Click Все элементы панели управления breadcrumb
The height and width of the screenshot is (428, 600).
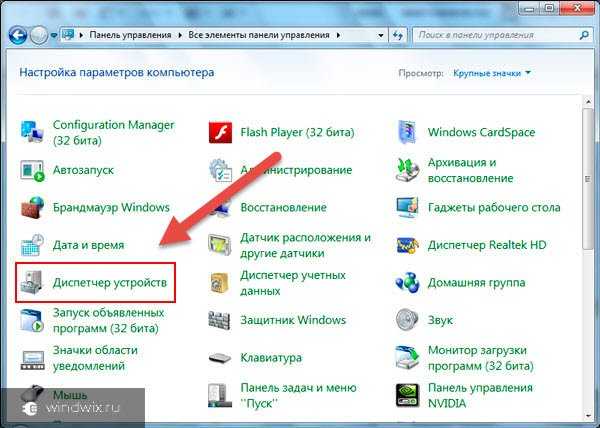pos(259,35)
